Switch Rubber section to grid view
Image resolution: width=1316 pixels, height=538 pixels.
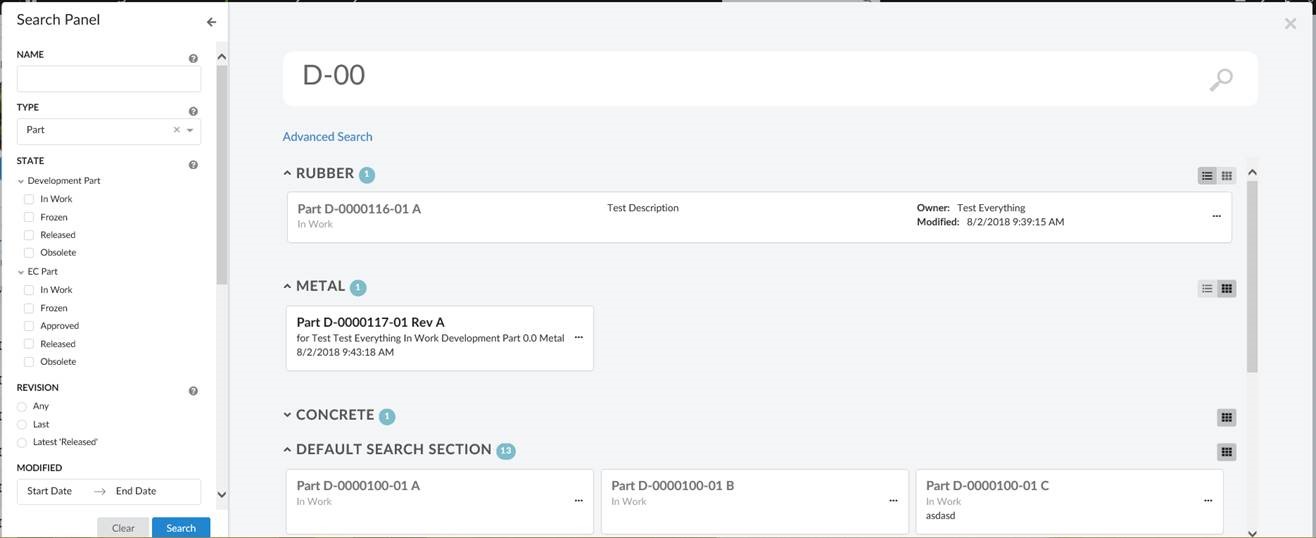pyautogui.click(x=1227, y=176)
